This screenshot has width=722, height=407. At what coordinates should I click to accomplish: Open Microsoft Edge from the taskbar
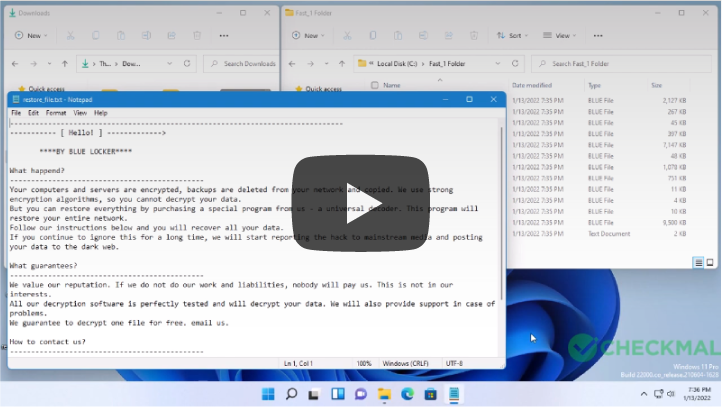tap(407, 394)
